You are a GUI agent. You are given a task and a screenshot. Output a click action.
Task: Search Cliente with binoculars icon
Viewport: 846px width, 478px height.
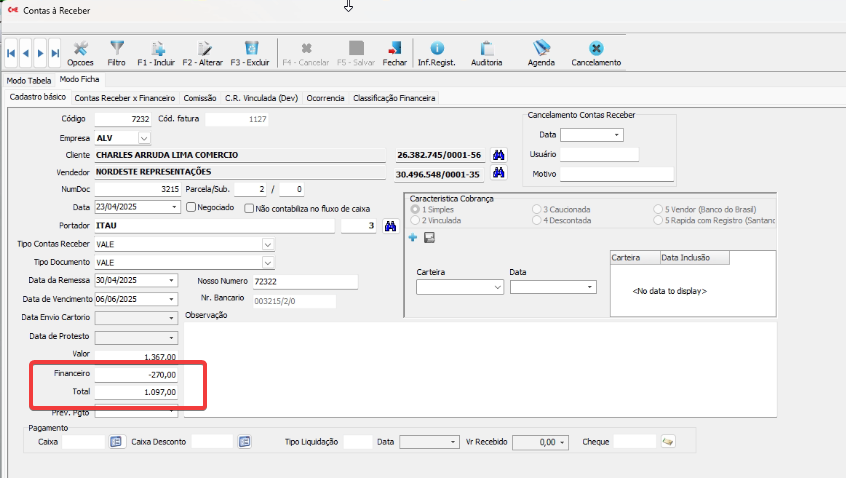click(x=499, y=155)
